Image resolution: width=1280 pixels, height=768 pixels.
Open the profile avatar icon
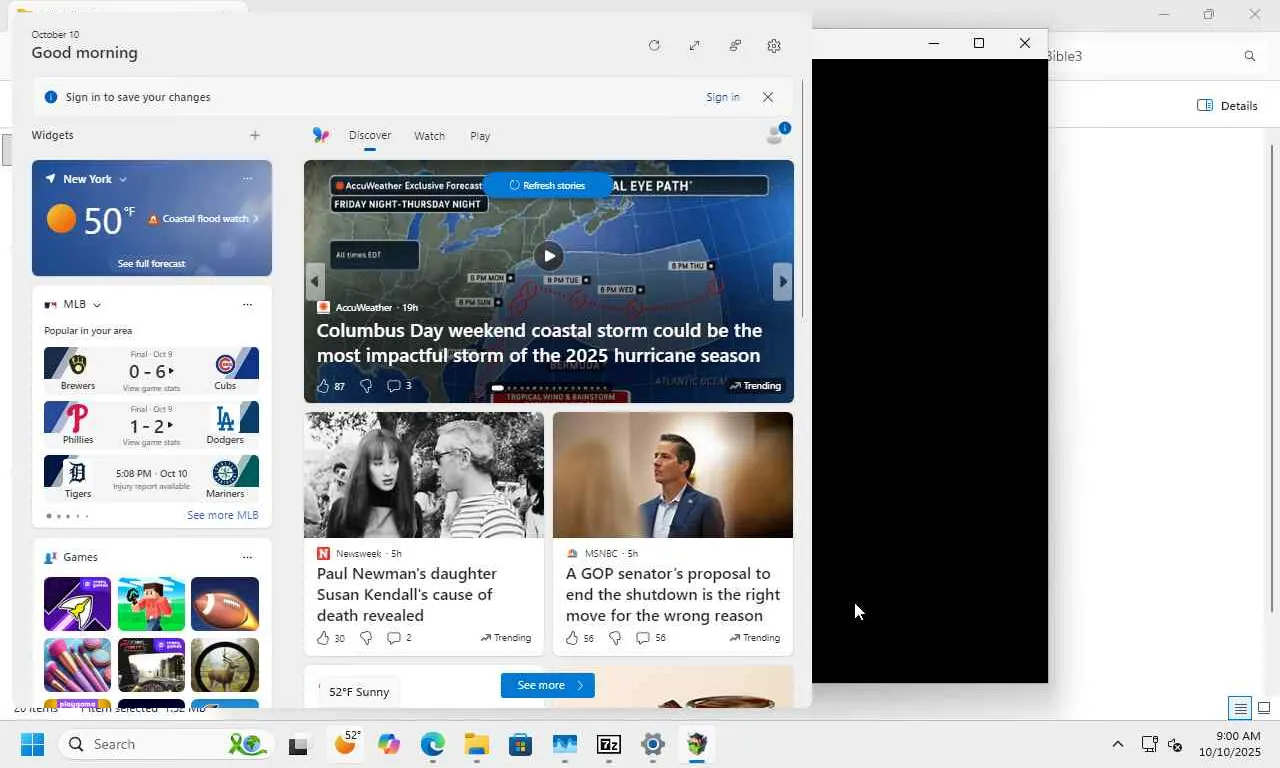[x=775, y=135]
